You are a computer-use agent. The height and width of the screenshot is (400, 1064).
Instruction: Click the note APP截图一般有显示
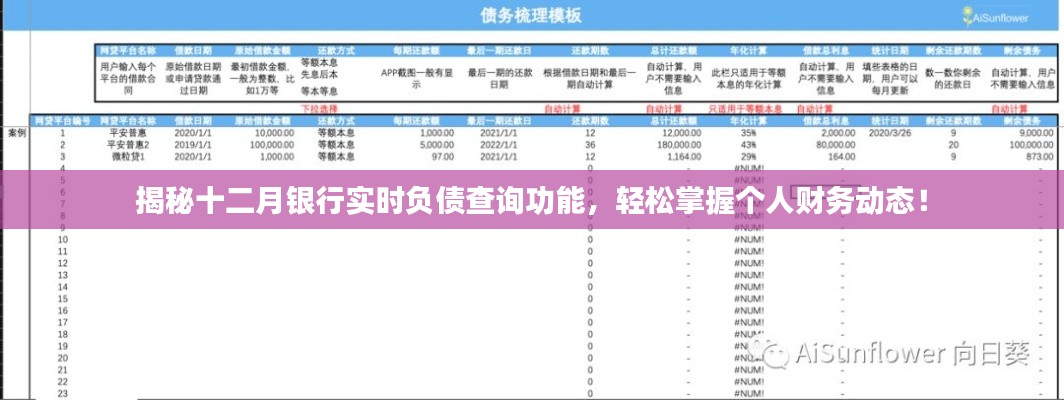pyautogui.click(x=417, y=79)
